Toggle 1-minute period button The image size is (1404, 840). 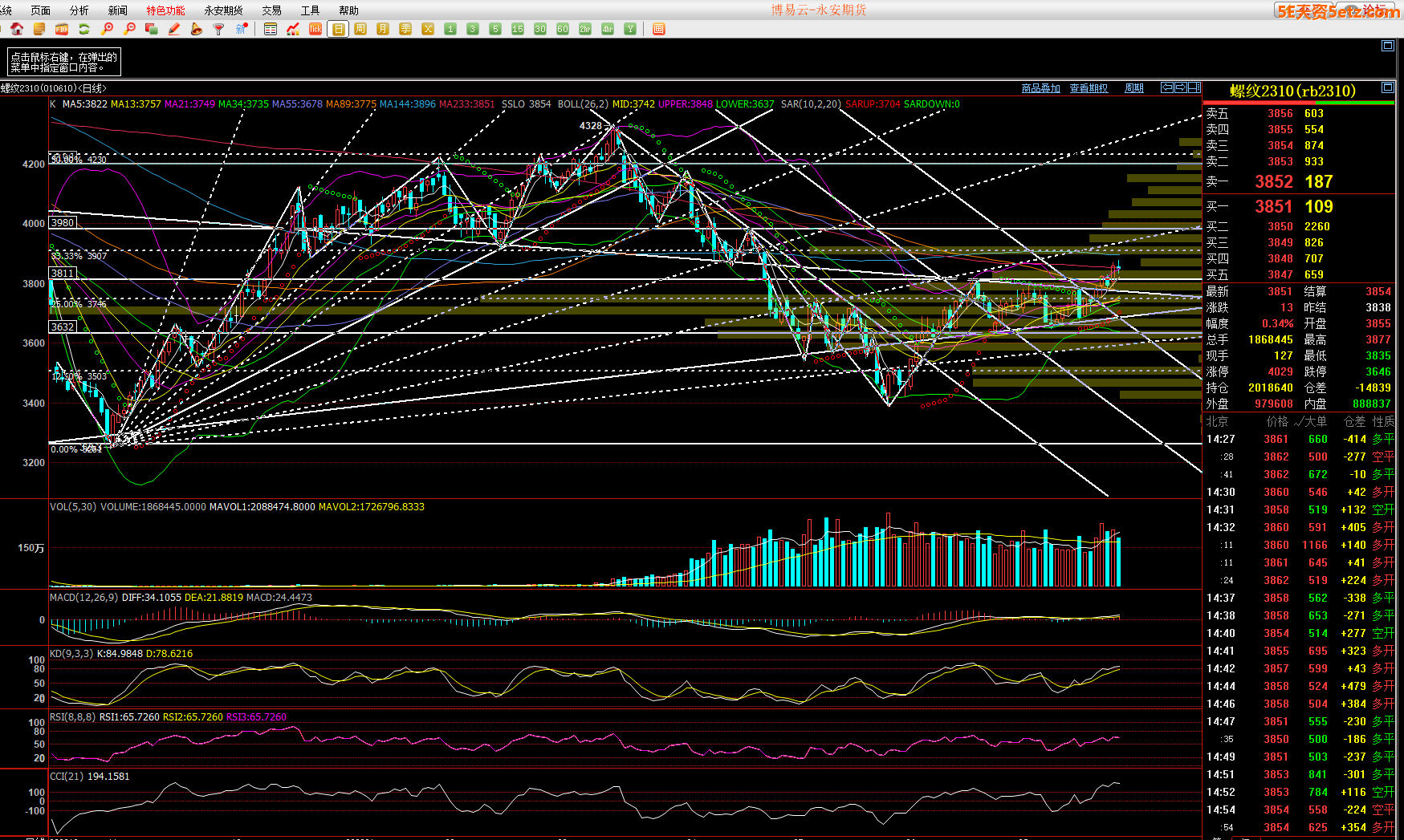pyautogui.click(x=450, y=29)
